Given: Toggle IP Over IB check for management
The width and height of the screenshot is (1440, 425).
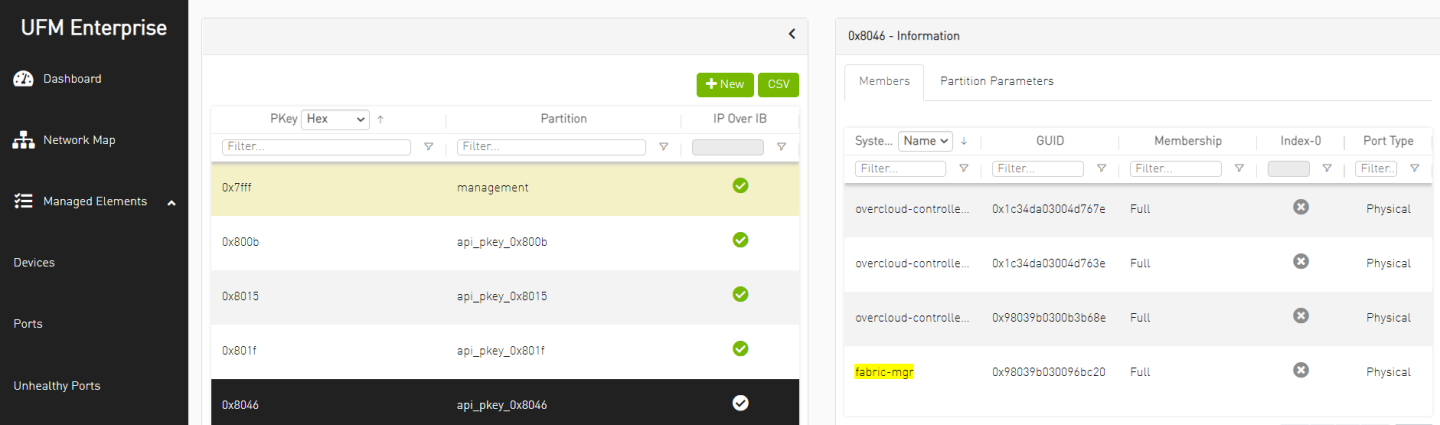Looking at the screenshot, I should 740,186.
